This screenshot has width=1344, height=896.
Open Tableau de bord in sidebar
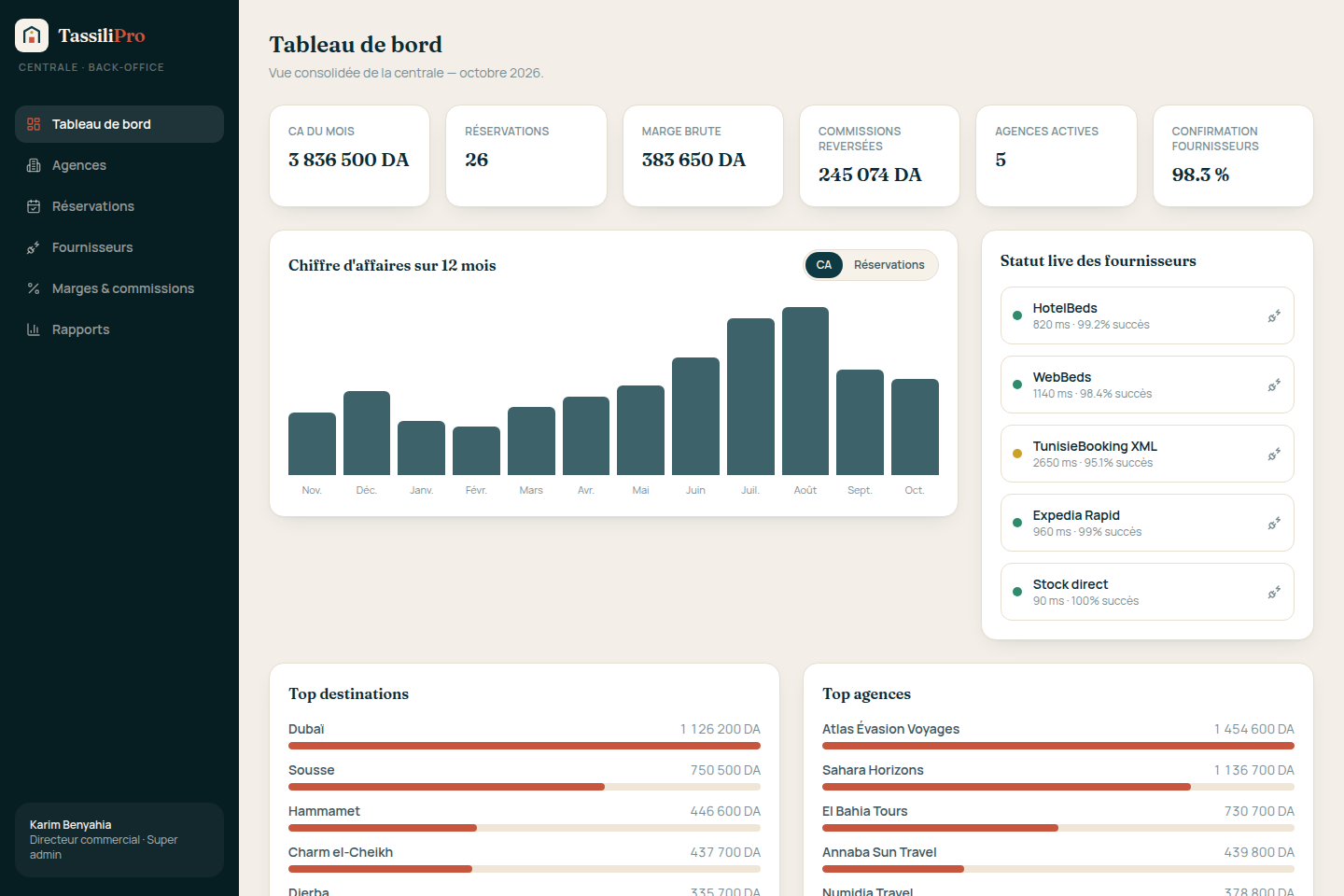click(119, 124)
